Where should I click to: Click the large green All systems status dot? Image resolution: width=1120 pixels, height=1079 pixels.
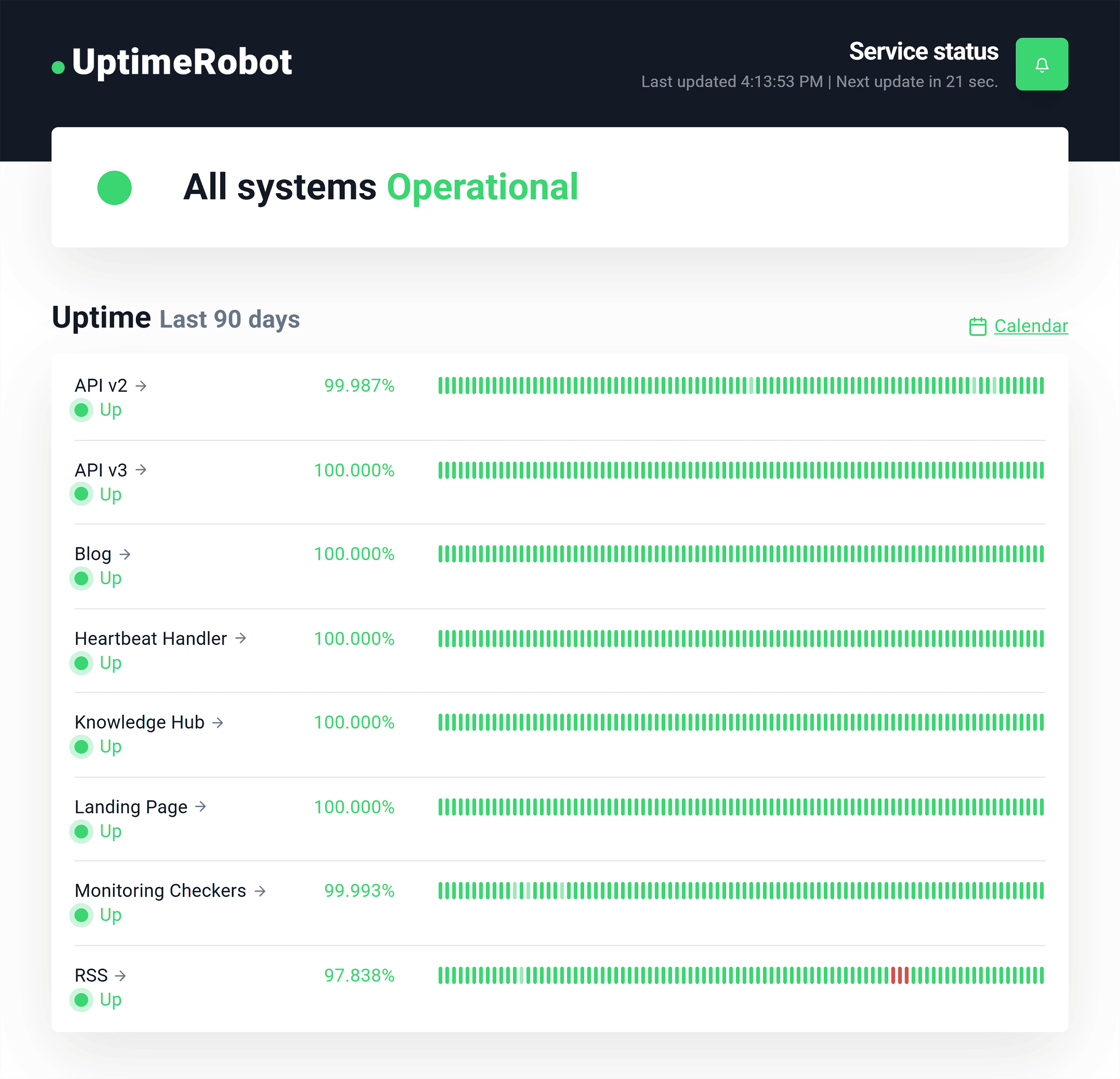pyautogui.click(x=114, y=187)
